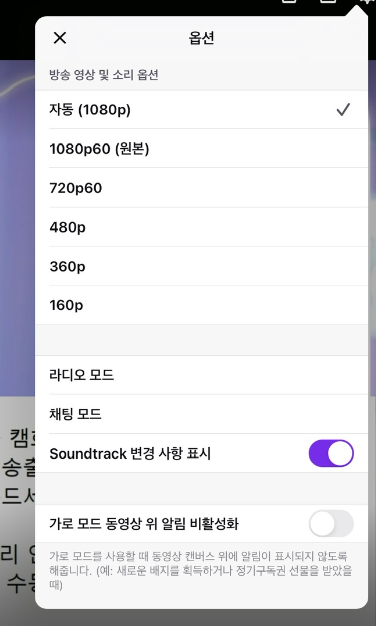
Task: Click the checkmark next to 자동 (1080p)
Action: click(x=343, y=110)
